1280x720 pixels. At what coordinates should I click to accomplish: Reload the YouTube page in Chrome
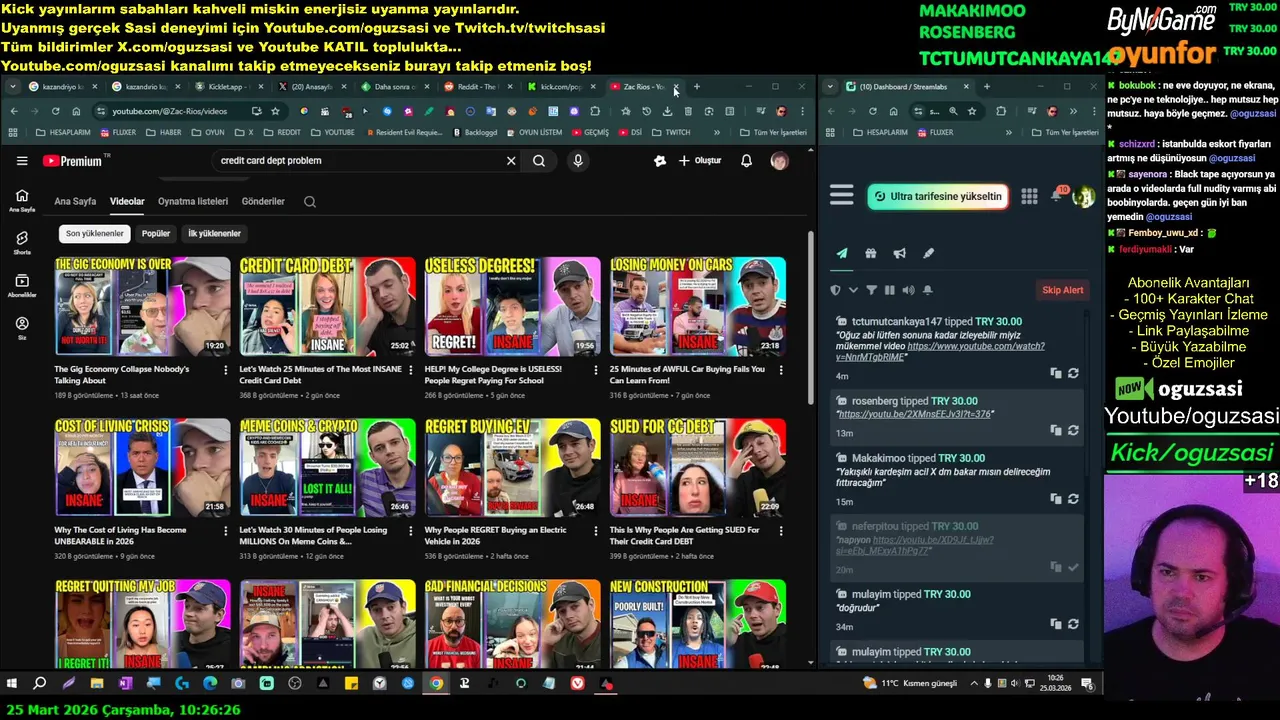[x=55, y=111]
